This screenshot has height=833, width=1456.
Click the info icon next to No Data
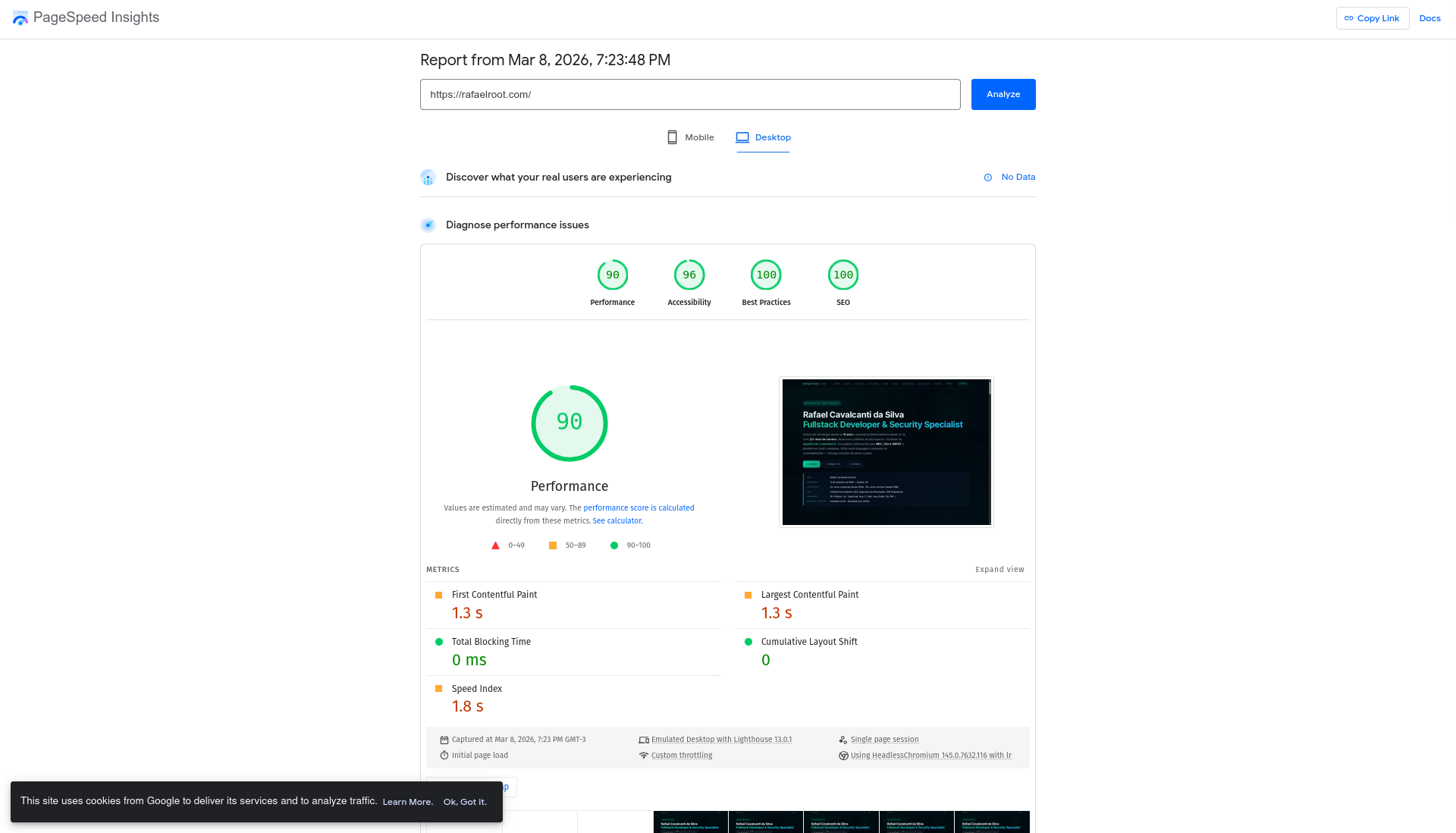(987, 177)
